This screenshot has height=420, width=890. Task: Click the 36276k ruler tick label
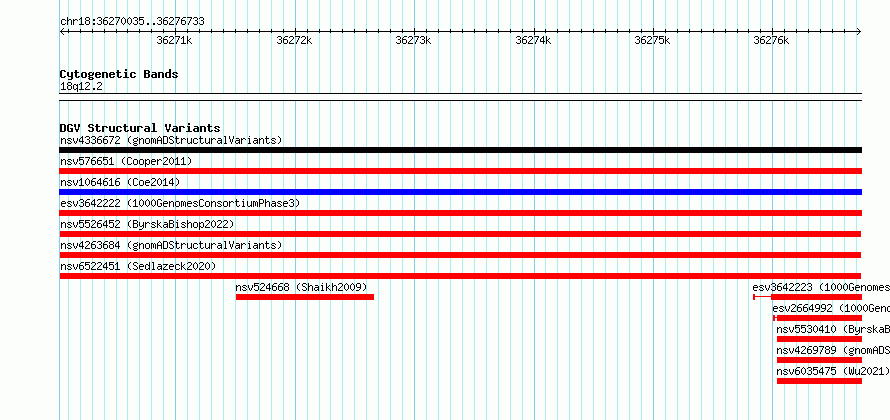tap(771, 40)
